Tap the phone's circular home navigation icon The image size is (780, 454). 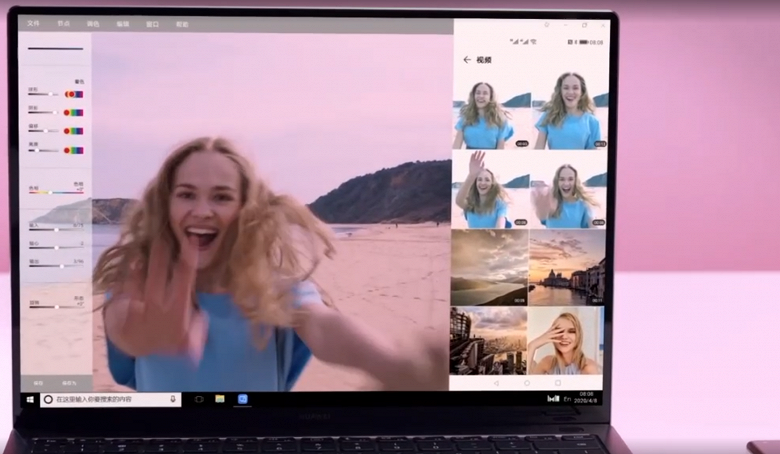pyautogui.click(x=527, y=382)
